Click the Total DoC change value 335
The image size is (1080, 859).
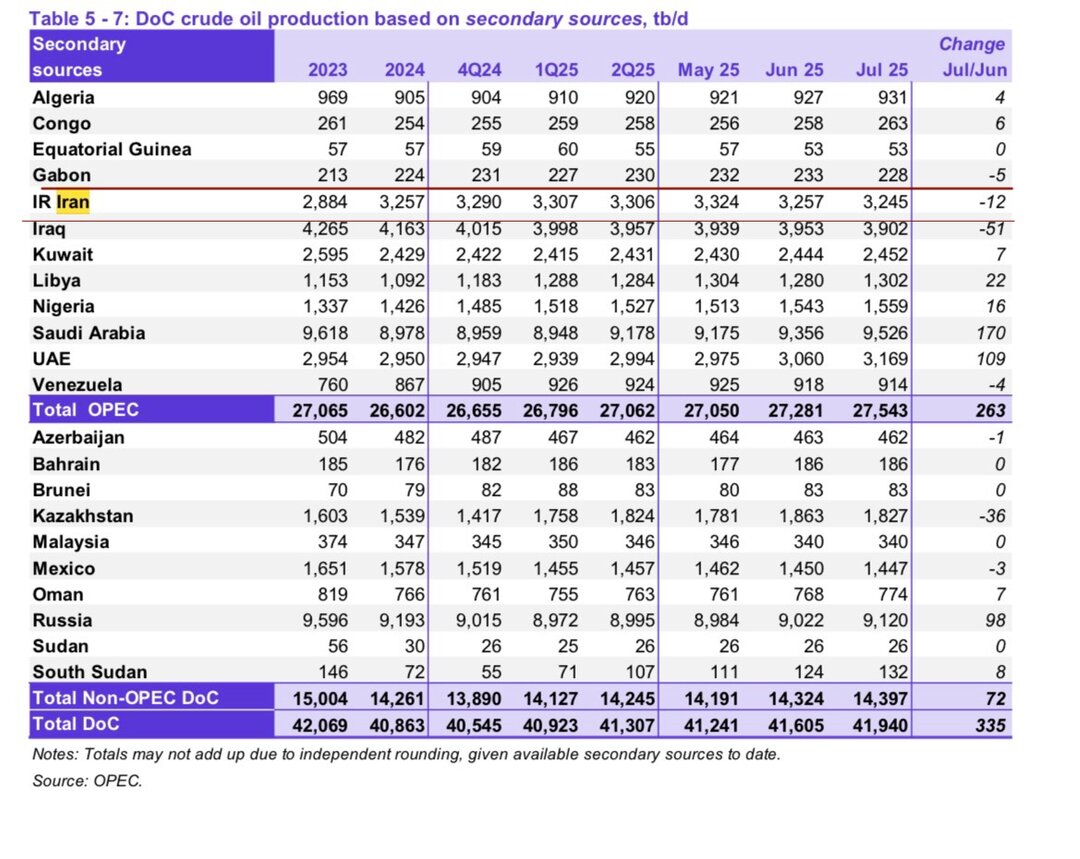click(989, 724)
